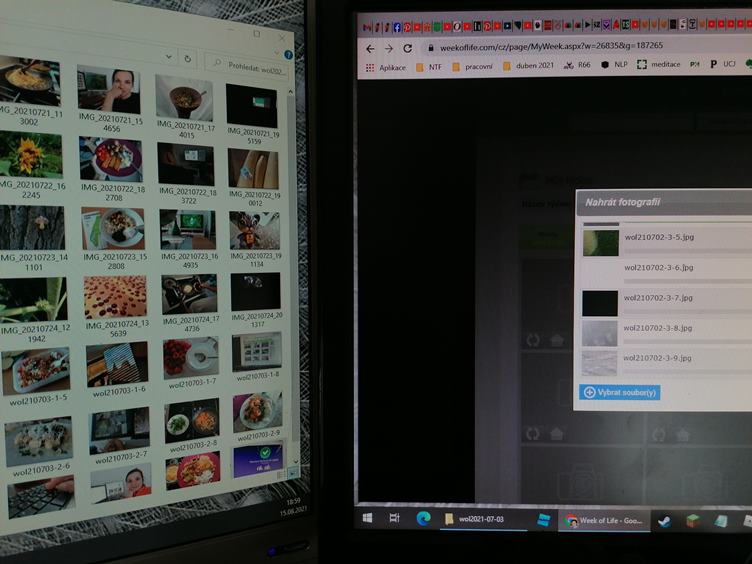
Task: Go forward in the Chrome browser
Action: pyautogui.click(x=388, y=48)
